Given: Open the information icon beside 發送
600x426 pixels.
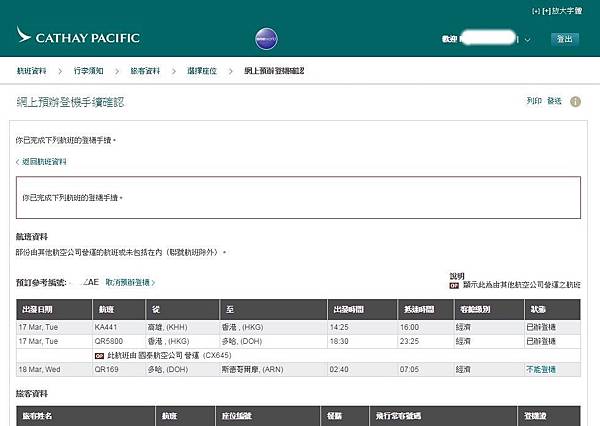Looking at the screenshot, I should tap(575, 101).
